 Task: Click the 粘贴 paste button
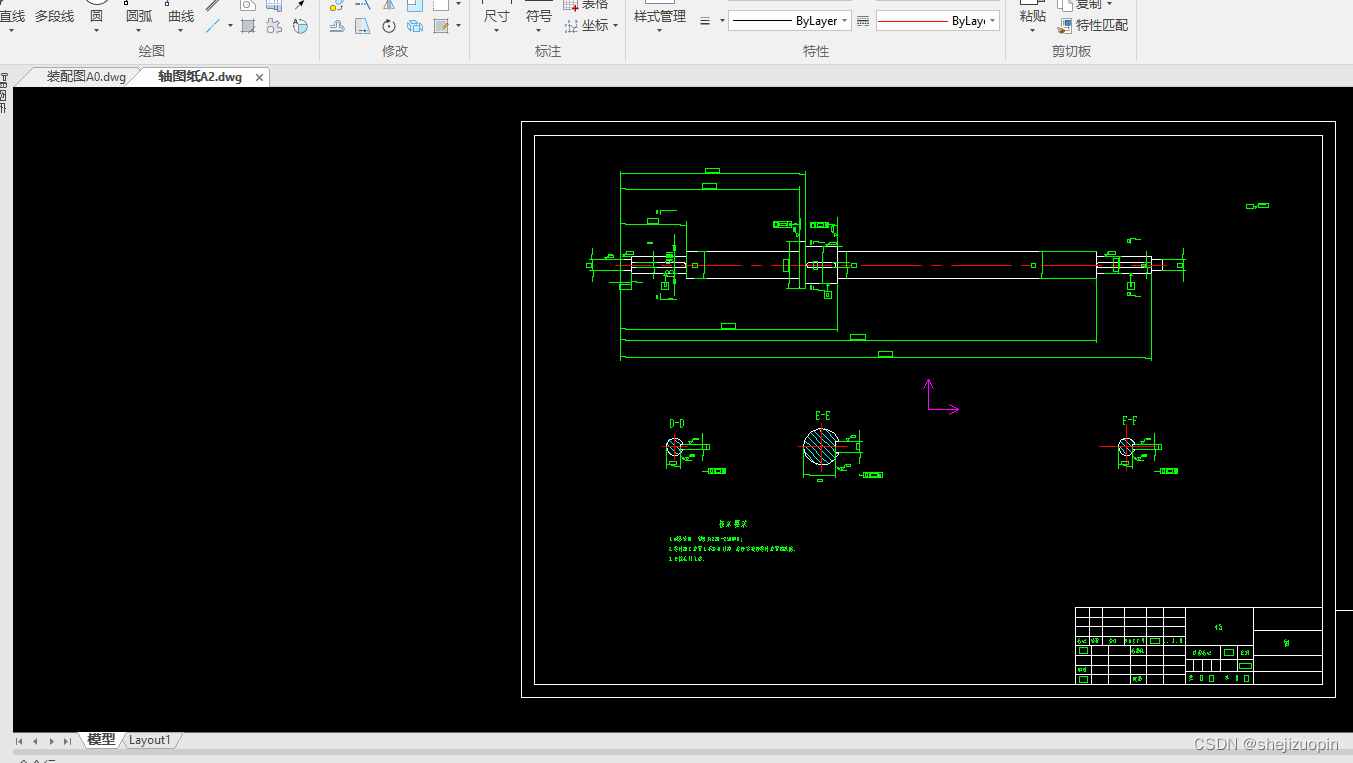pyautogui.click(x=1033, y=16)
